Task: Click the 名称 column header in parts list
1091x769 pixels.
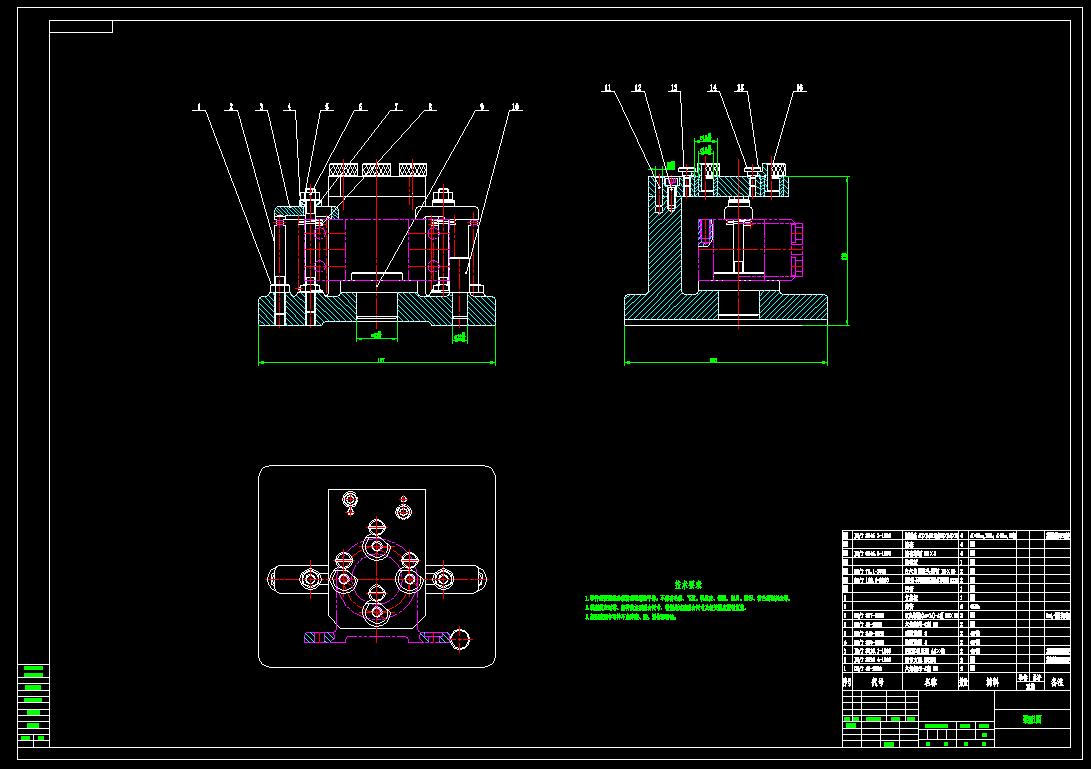Action: [930, 682]
